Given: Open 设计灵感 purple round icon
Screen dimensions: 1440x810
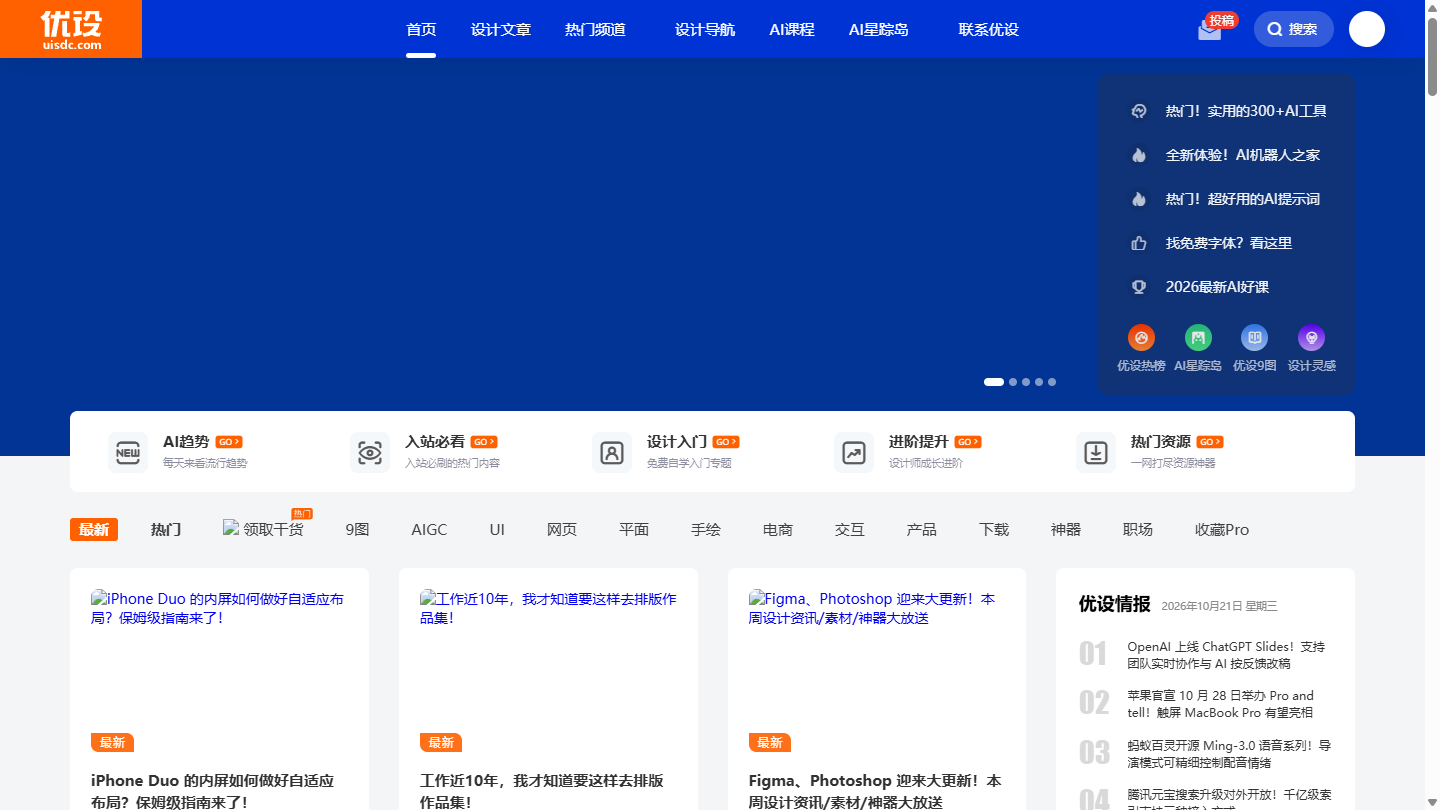Looking at the screenshot, I should [1311, 338].
